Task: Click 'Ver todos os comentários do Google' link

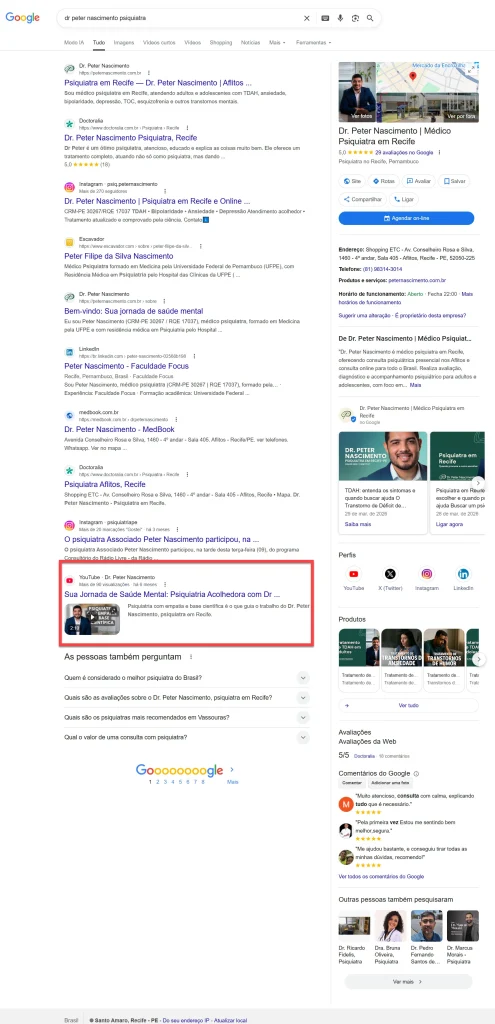Action: click(x=381, y=876)
